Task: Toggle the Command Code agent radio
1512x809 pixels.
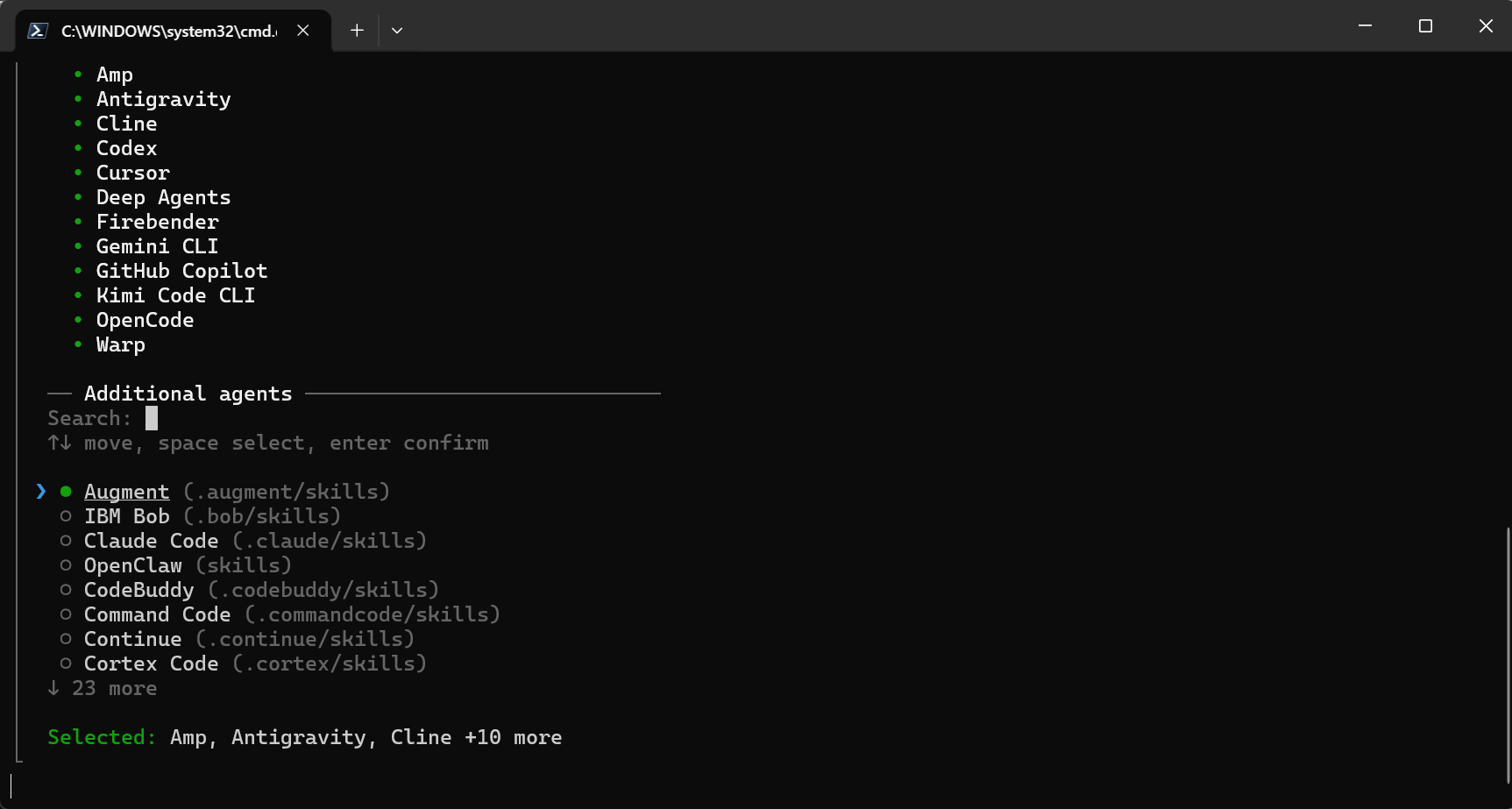Action: [x=66, y=614]
